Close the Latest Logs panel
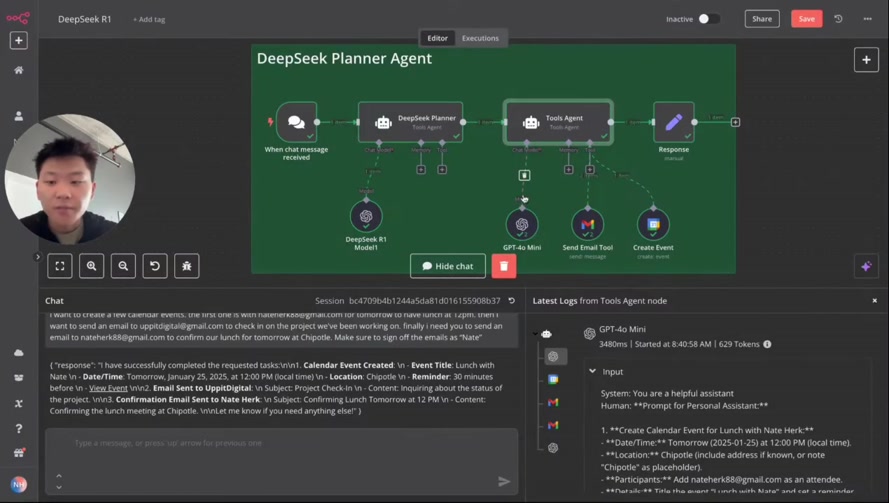This screenshot has width=889, height=503. click(x=874, y=301)
